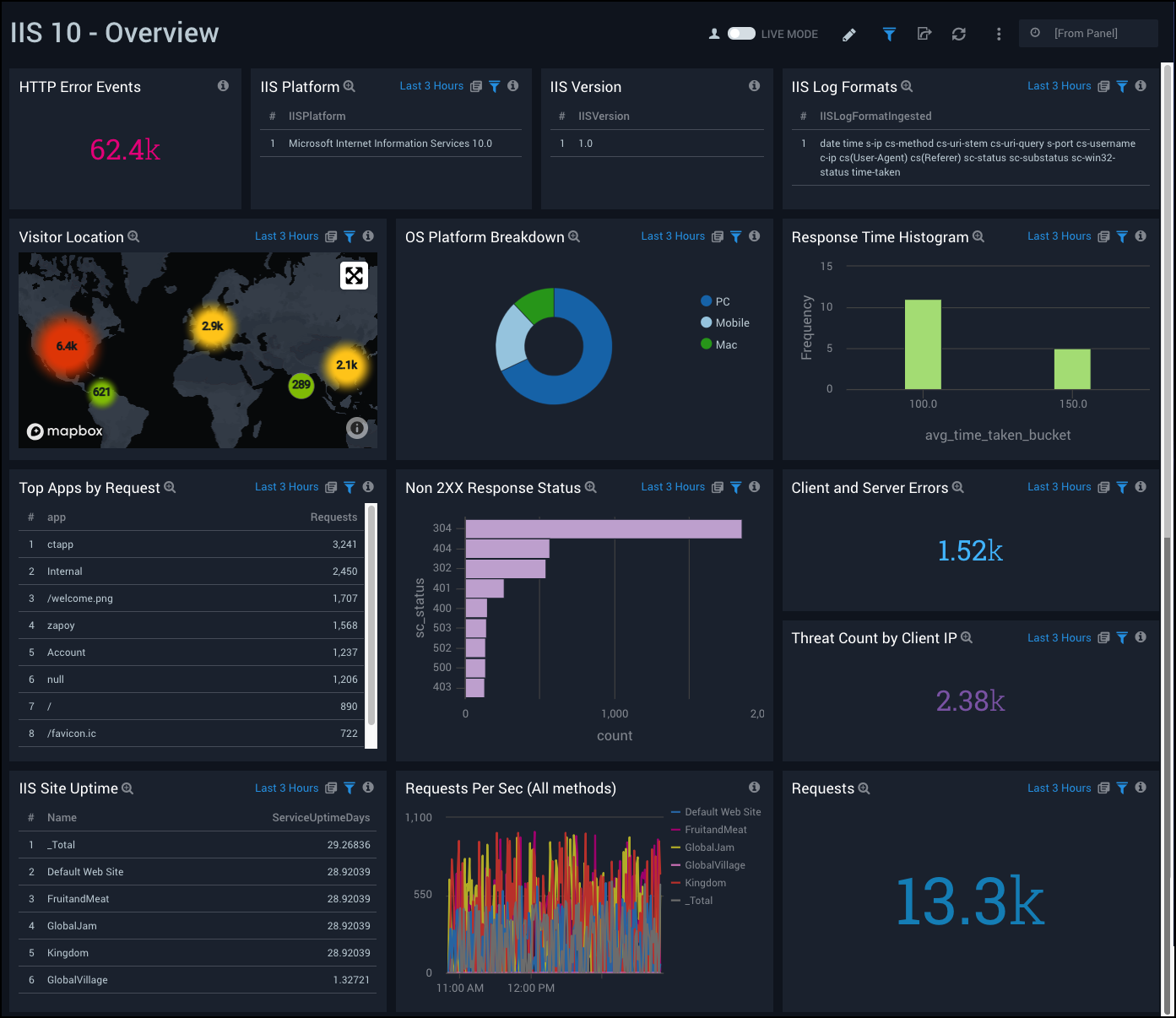Open search magnifier on Response Time Histogram
This screenshot has width=1176, height=1018.
pyautogui.click(x=978, y=237)
